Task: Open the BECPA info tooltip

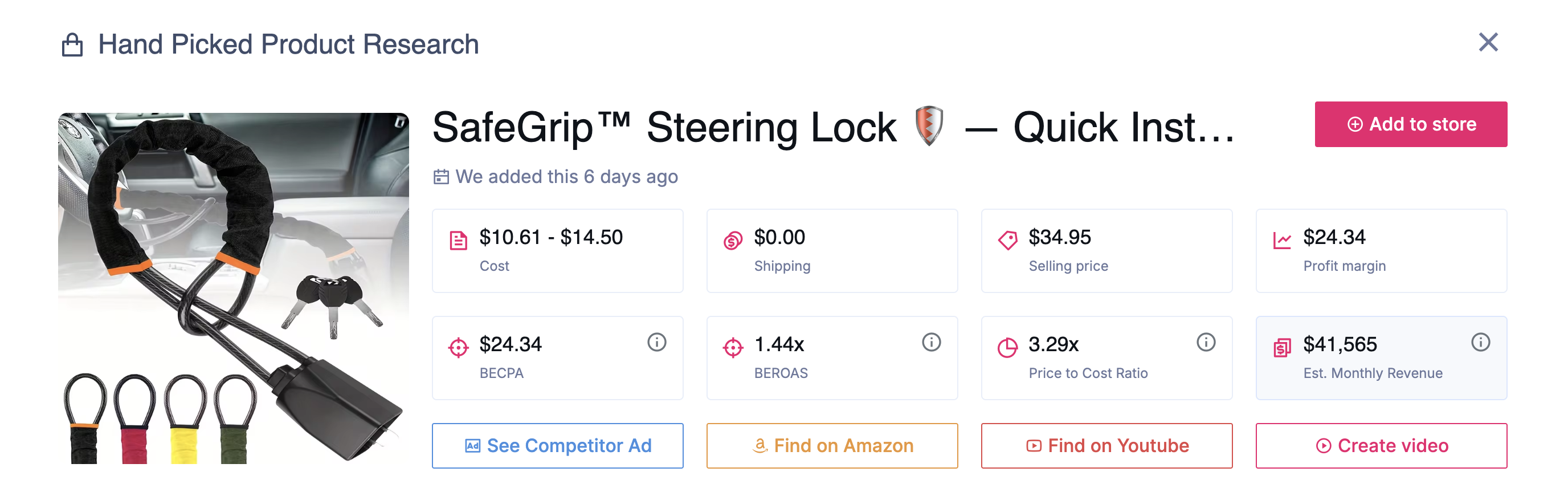Action: pyautogui.click(x=656, y=343)
